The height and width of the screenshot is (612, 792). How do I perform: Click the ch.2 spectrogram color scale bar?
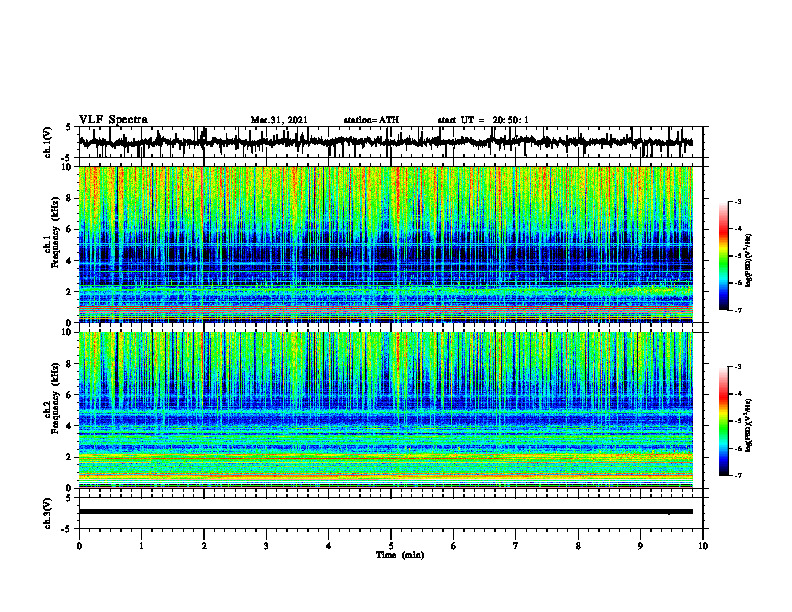coord(724,421)
